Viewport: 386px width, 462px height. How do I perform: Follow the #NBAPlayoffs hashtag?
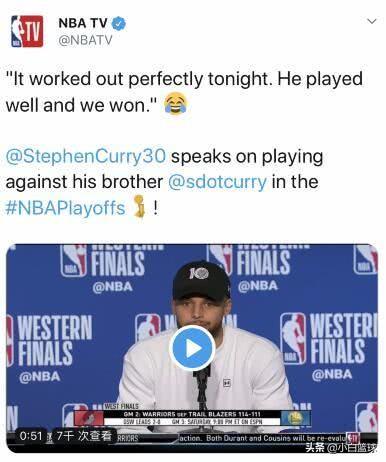tap(66, 208)
